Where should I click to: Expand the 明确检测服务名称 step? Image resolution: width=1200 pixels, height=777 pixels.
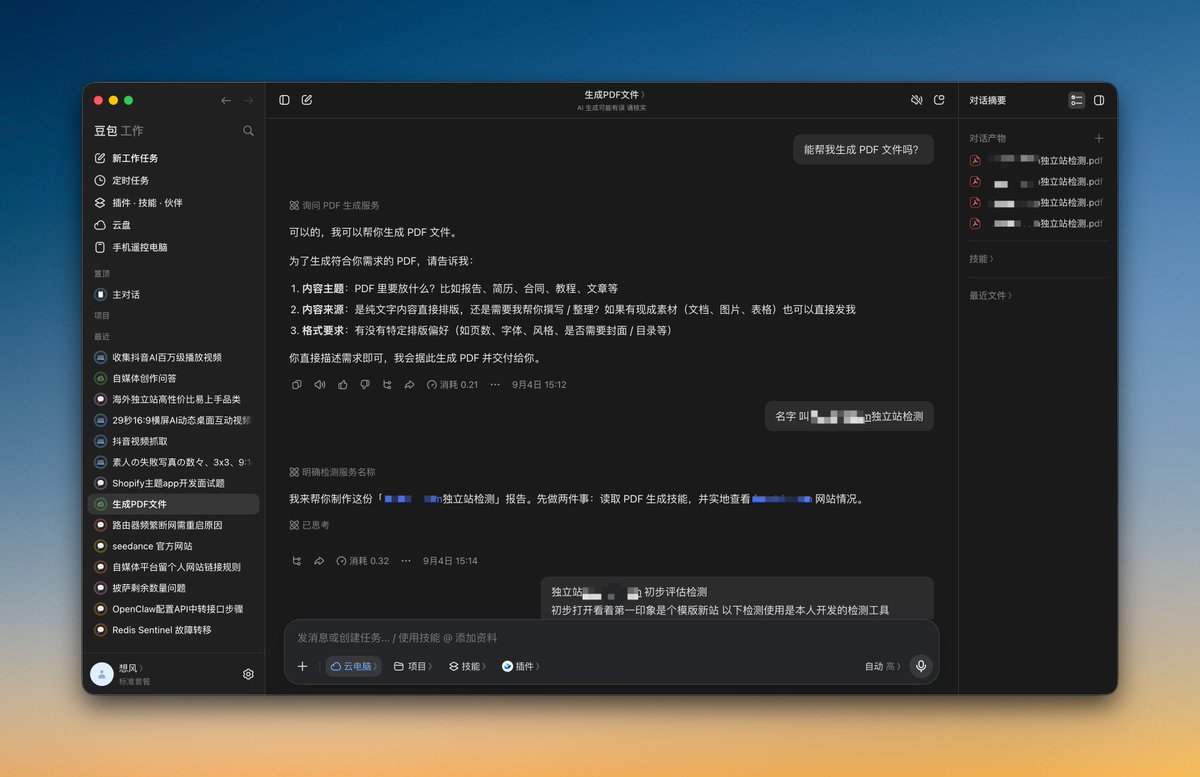click(x=332, y=472)
